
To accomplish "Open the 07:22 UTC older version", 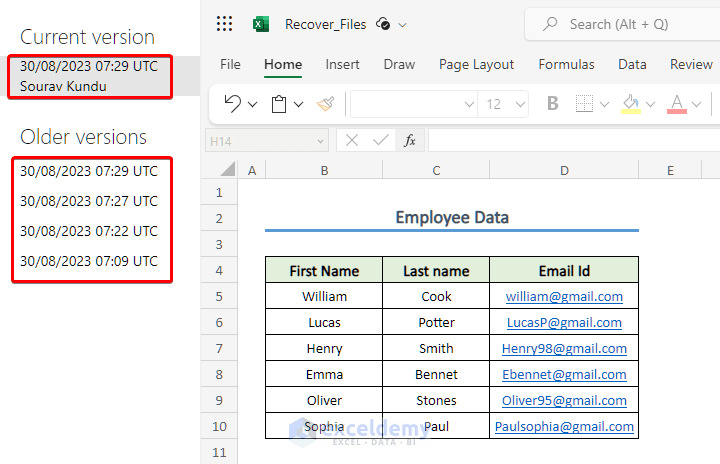I will (x=89, y=231).
